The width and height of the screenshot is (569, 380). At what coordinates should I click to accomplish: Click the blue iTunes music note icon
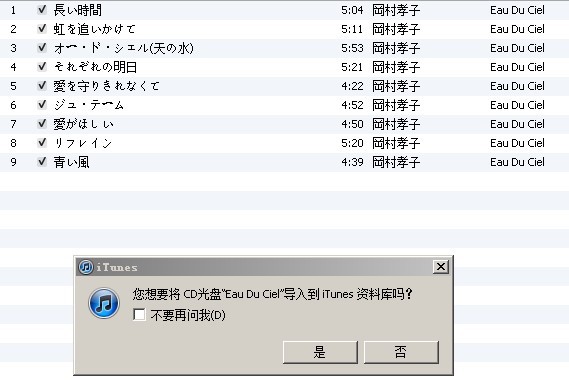pos(104,303)
